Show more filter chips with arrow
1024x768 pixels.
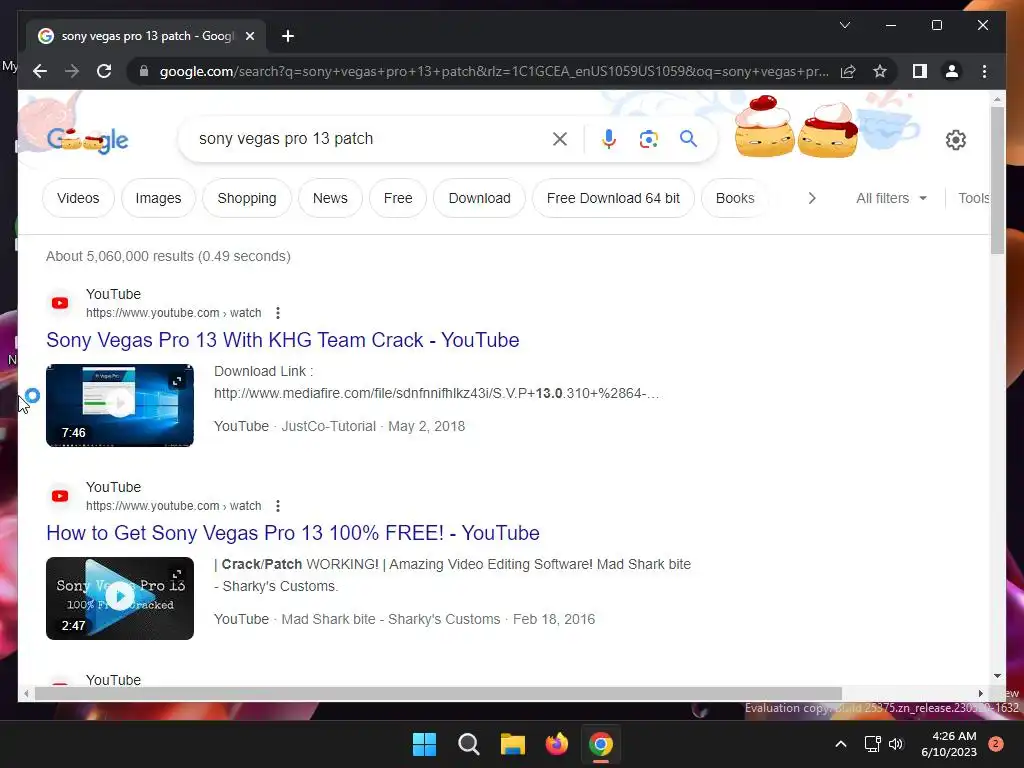pos(812,198)
